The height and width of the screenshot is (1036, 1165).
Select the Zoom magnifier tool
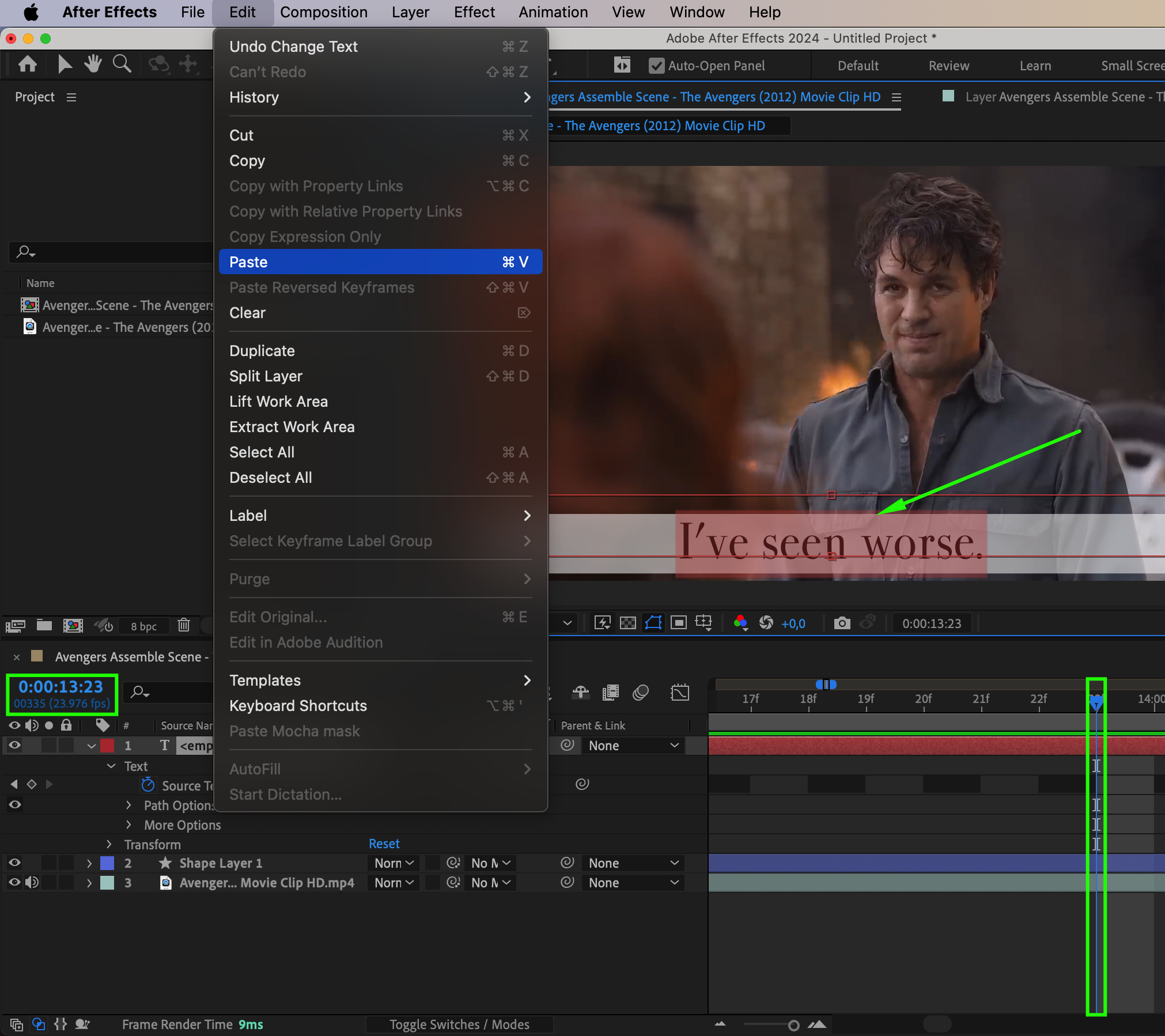[x=122, y=64]
